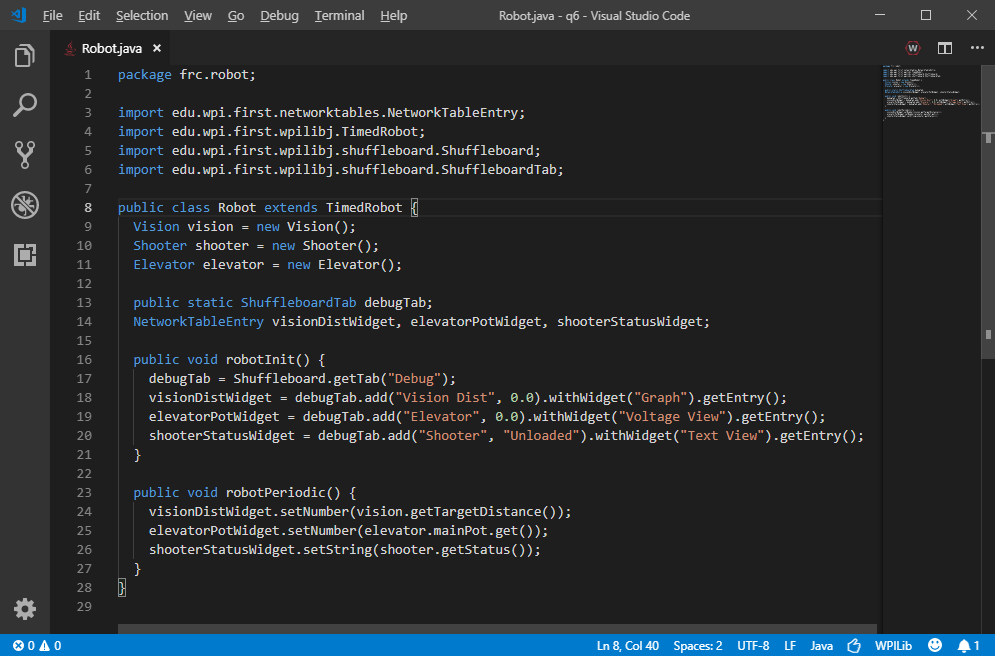The image size is (995, 656).
Task: Change indentation via Spaces: 2
Action: point(697,646)
